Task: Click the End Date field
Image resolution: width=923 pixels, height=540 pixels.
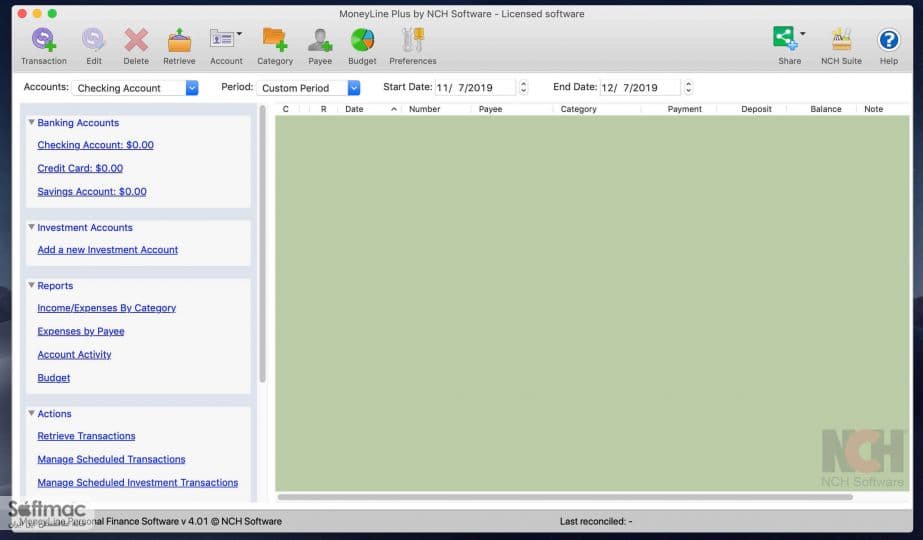Action: pyautogui.click(x=639, y=88)
